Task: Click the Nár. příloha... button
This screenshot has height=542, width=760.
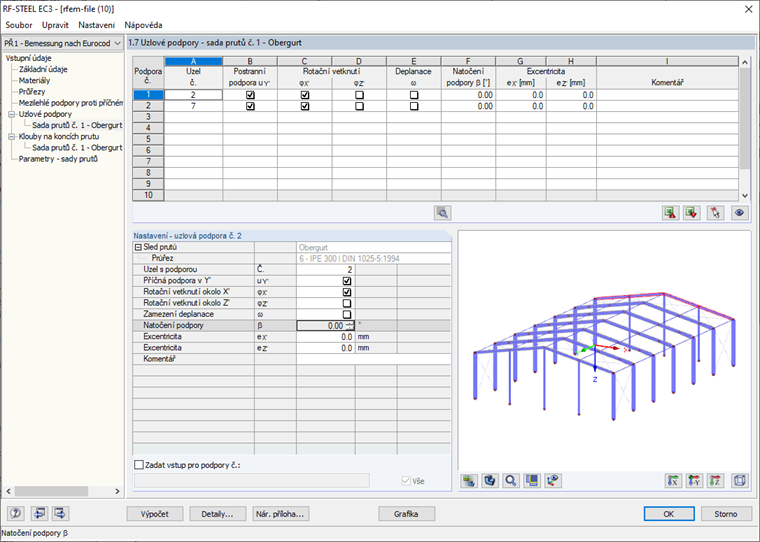Action: pos(281,514)
